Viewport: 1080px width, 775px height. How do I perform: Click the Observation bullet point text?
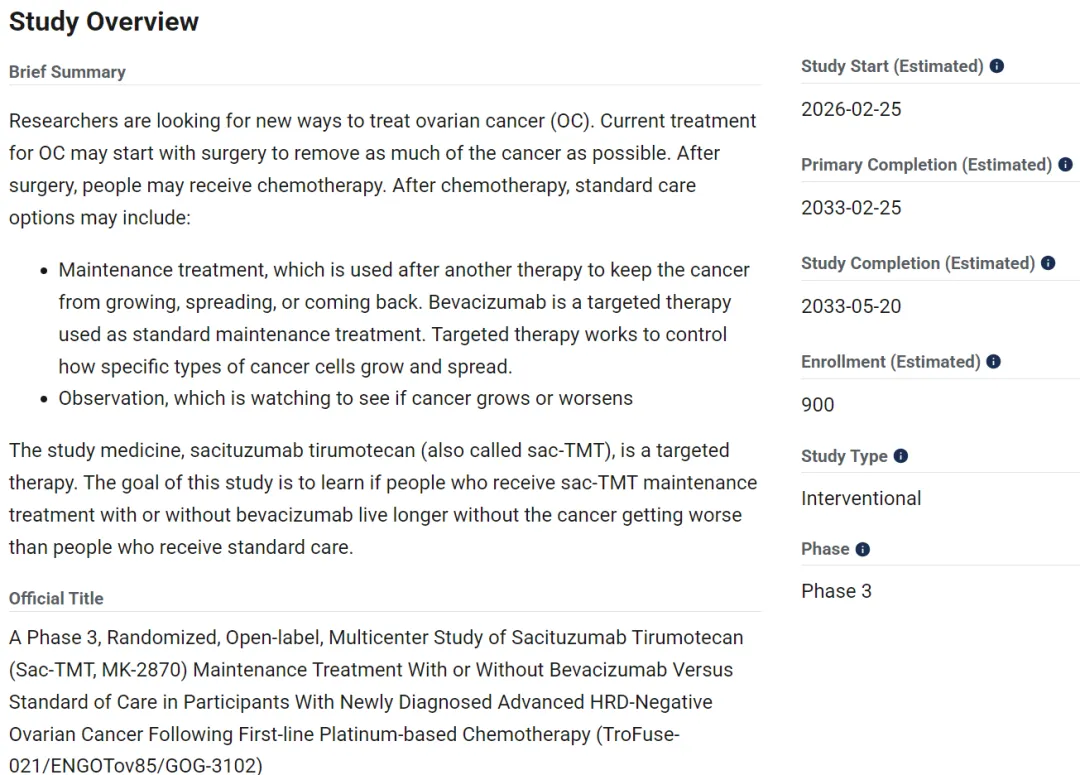(345, 398)
